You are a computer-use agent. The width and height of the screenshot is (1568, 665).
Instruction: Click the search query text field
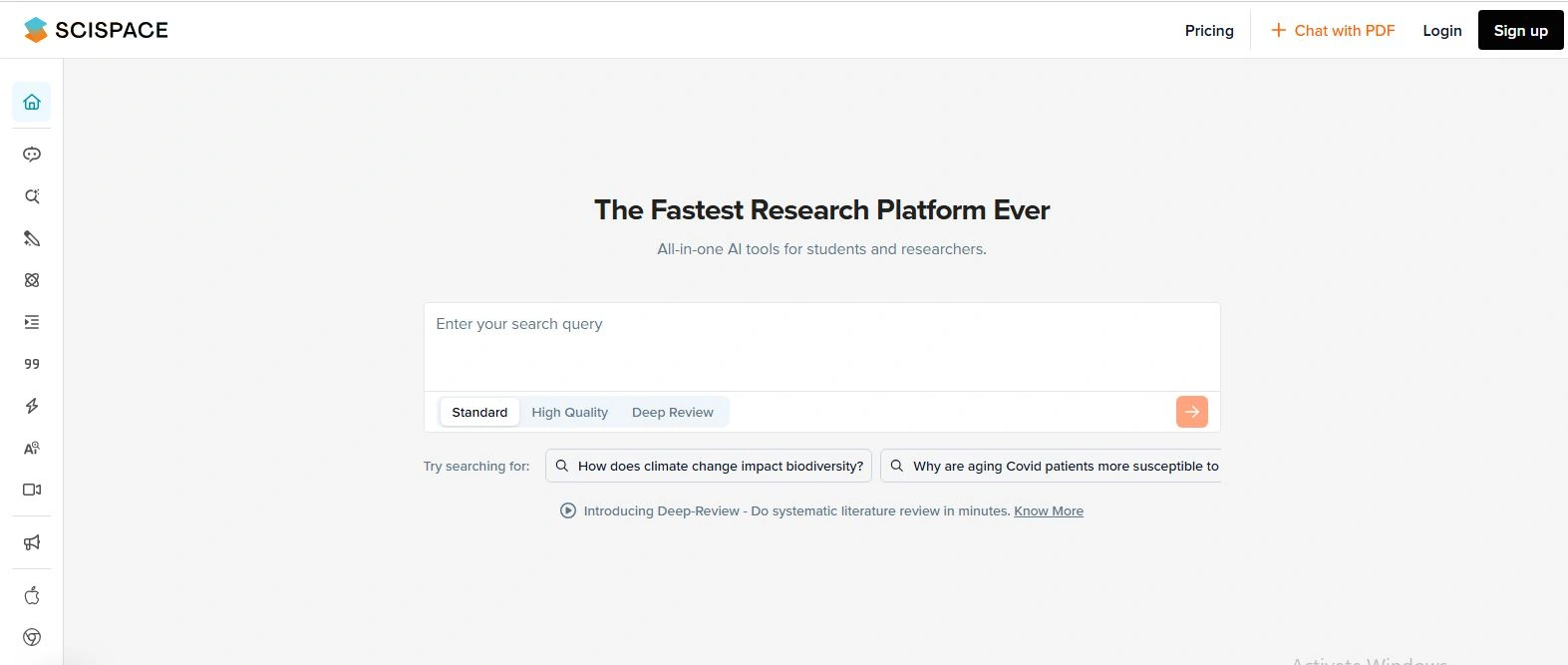coord(821,345)
